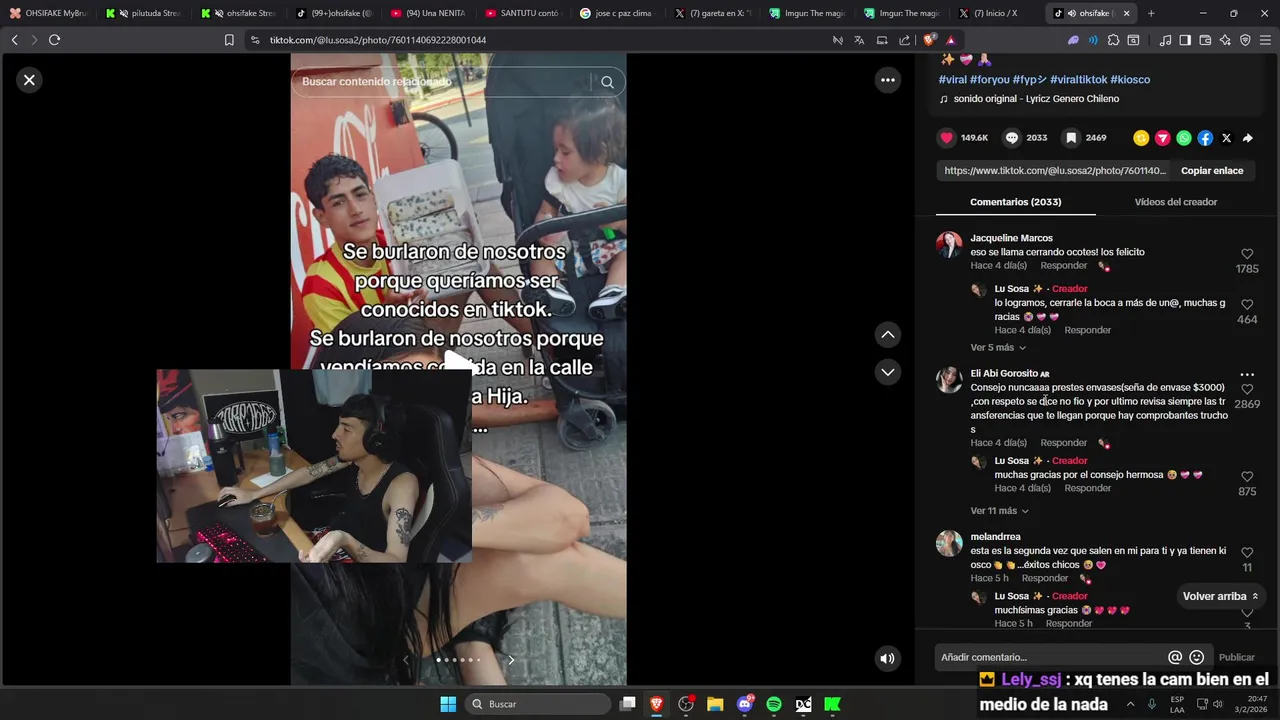1280x720 pixels.
Task: Reply to Jacqueline Marcos's comment
Action: pyautogui.click(x=1063, y=266)
